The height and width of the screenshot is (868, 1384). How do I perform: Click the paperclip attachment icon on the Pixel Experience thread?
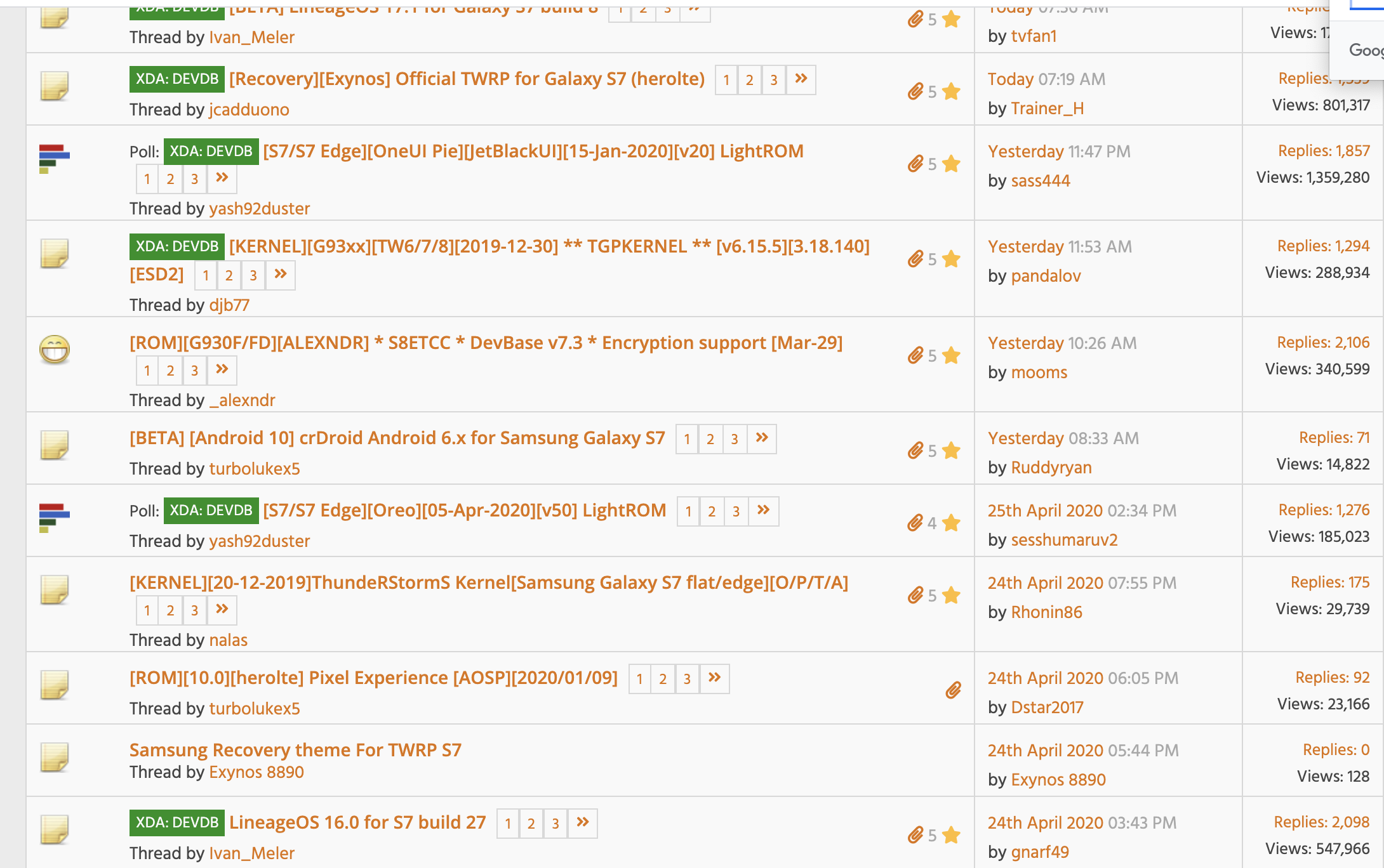point(953,690)
